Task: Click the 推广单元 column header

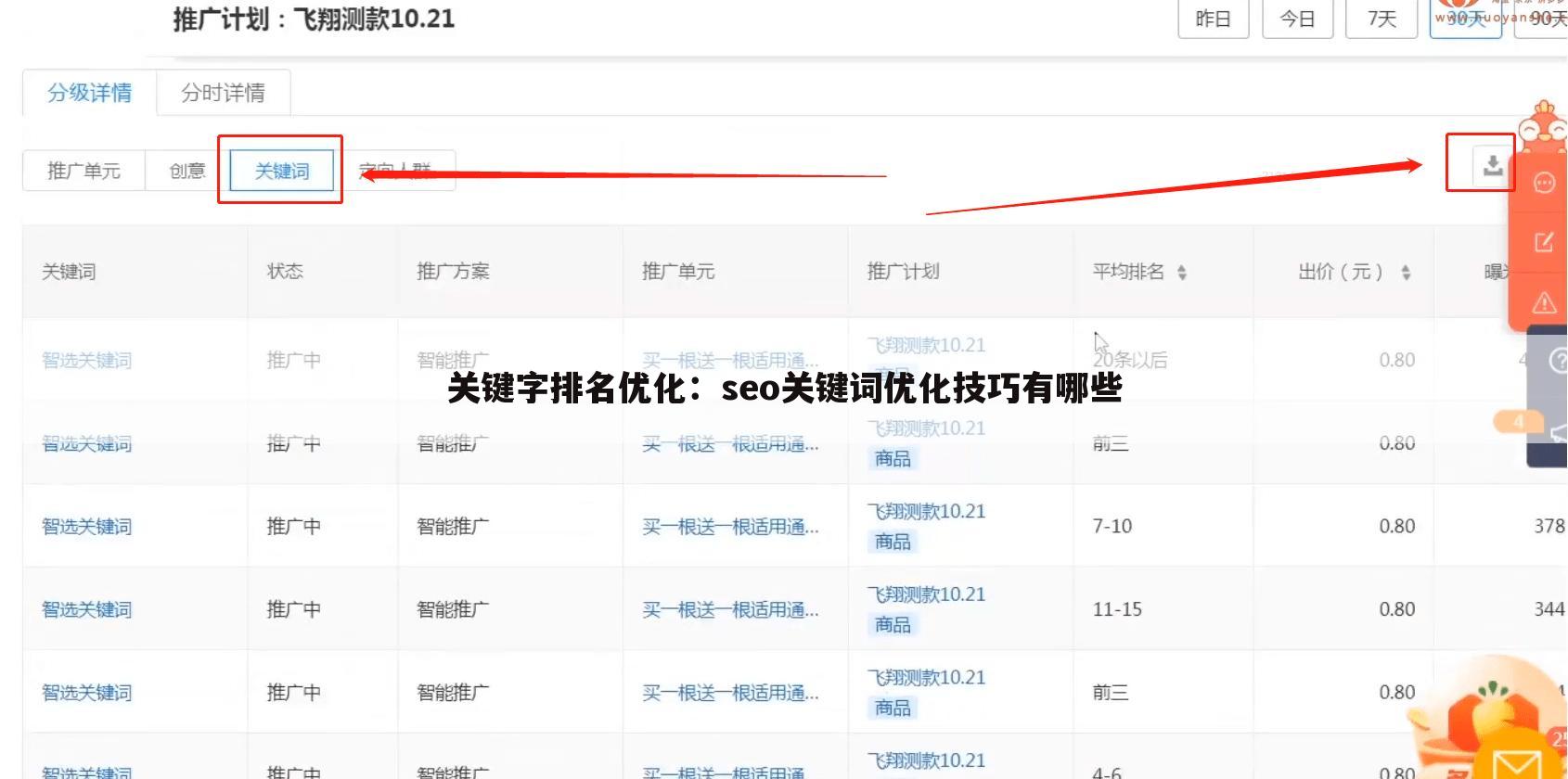Action: (x=678, y=272)
